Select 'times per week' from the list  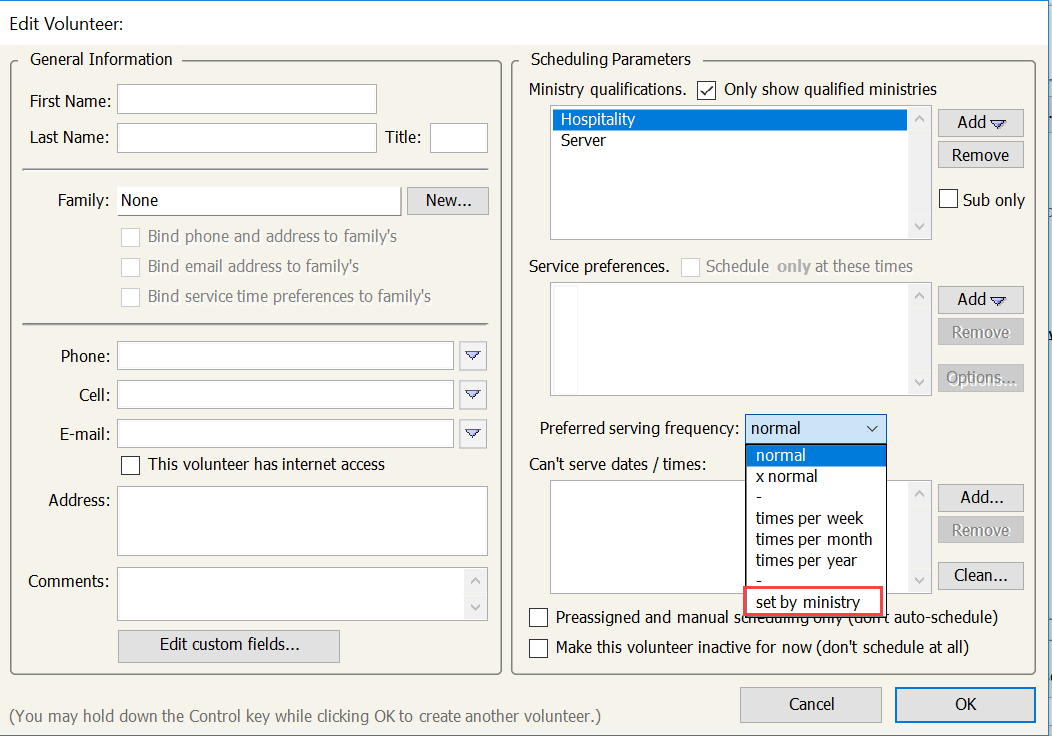[809, 518]
